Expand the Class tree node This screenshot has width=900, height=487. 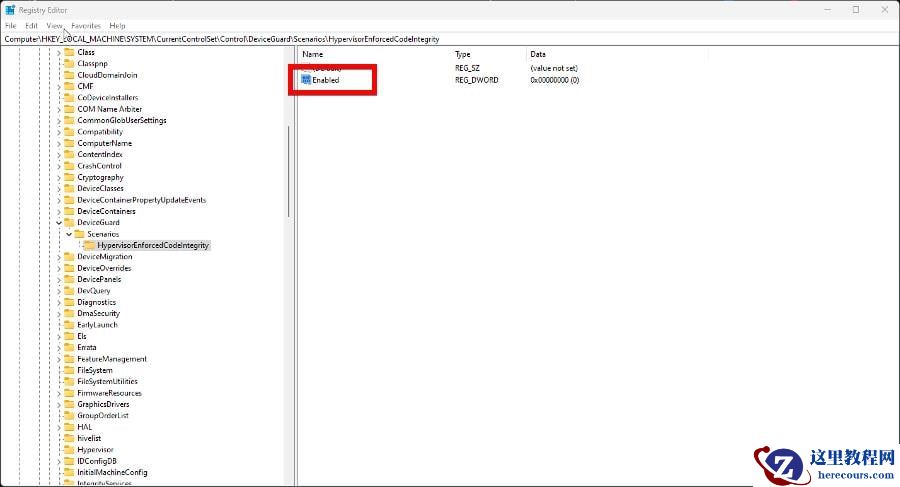59,52
